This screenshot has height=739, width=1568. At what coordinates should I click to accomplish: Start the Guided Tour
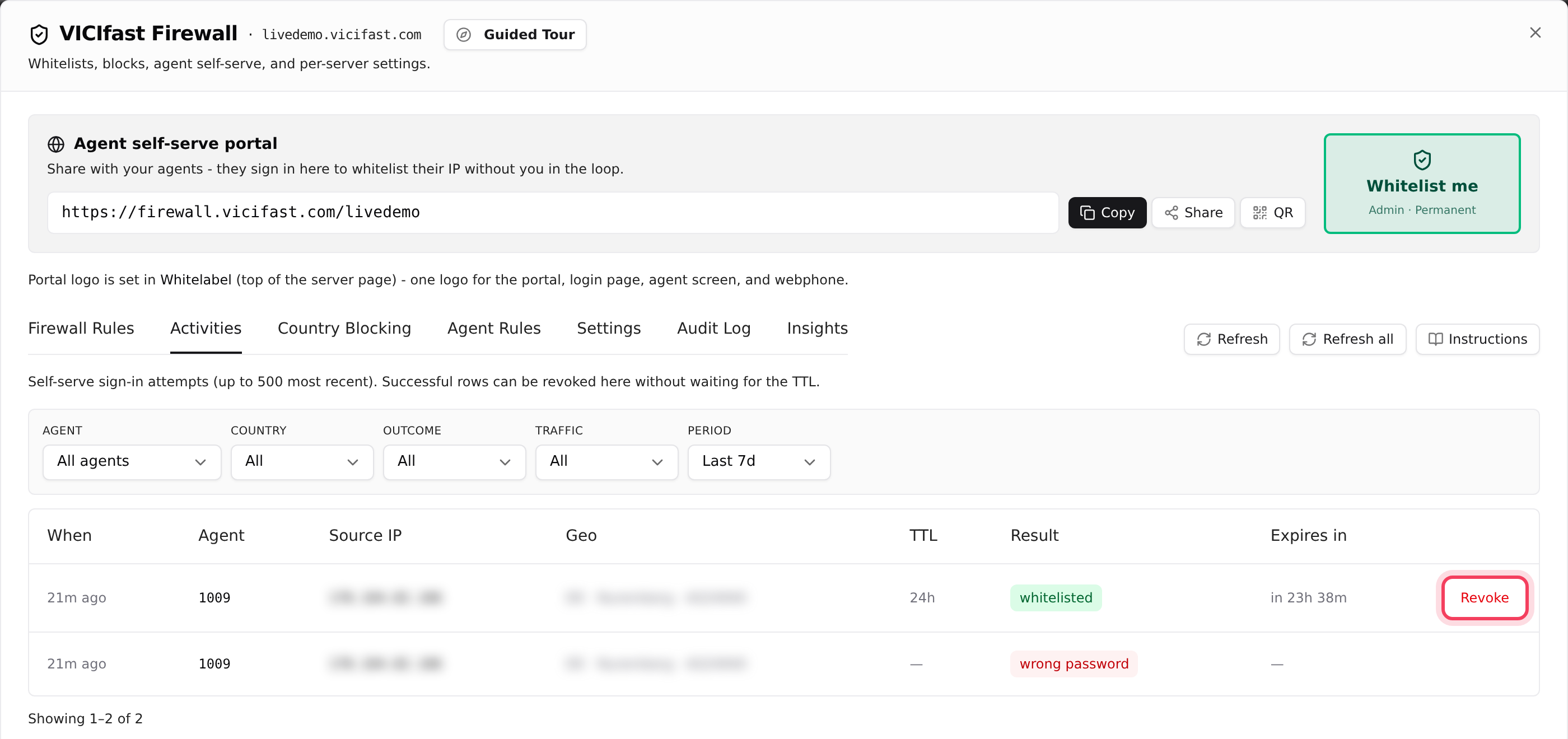(x=515, y=35)
